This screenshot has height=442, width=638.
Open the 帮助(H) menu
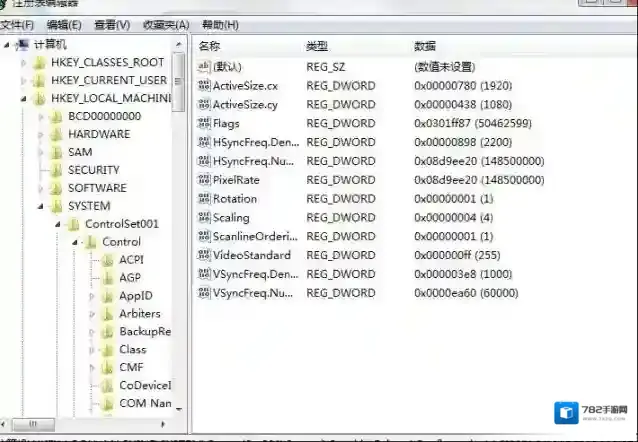pos(220,24)
